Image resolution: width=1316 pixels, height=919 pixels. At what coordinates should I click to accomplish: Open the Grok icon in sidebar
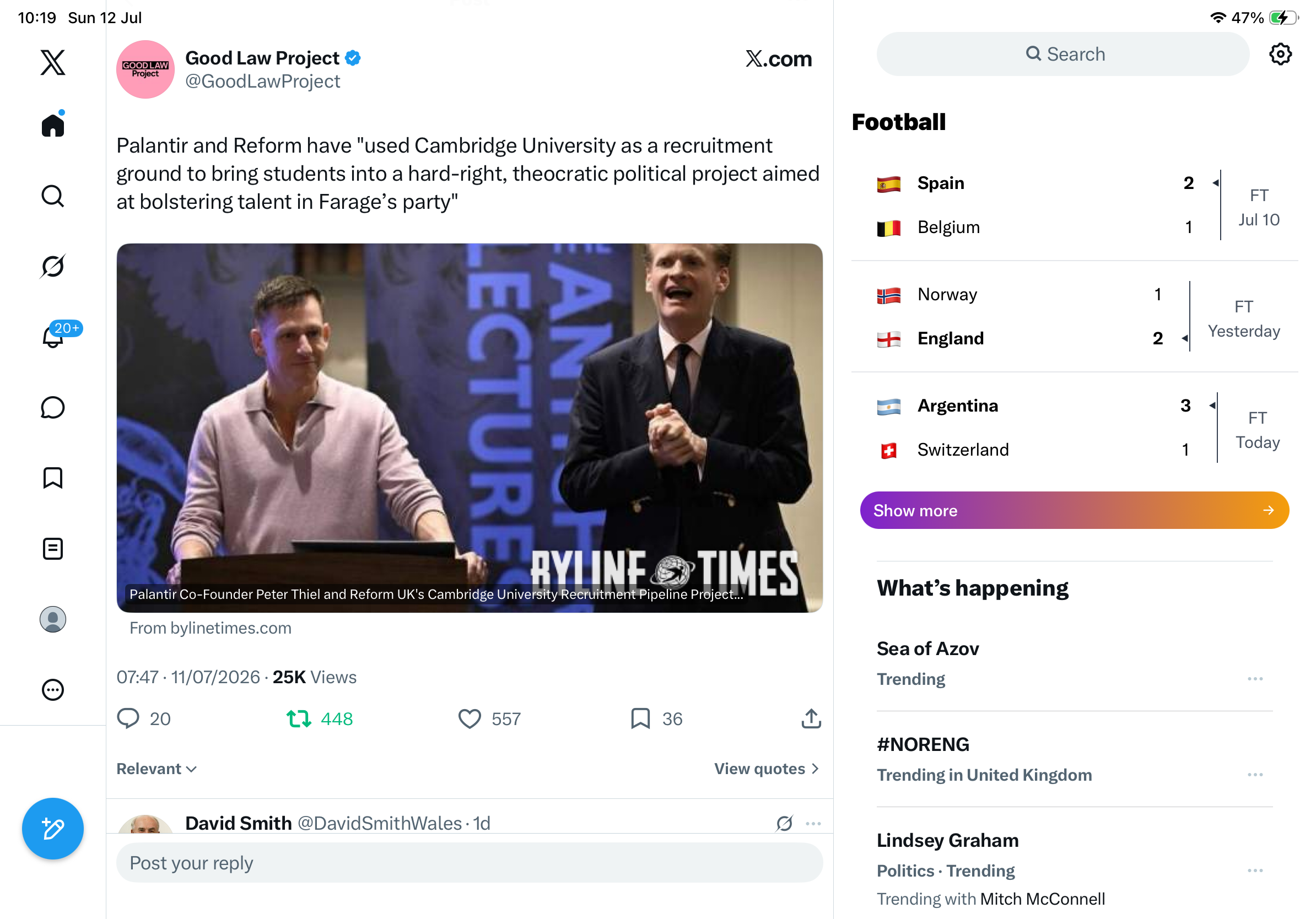[53, 266]
